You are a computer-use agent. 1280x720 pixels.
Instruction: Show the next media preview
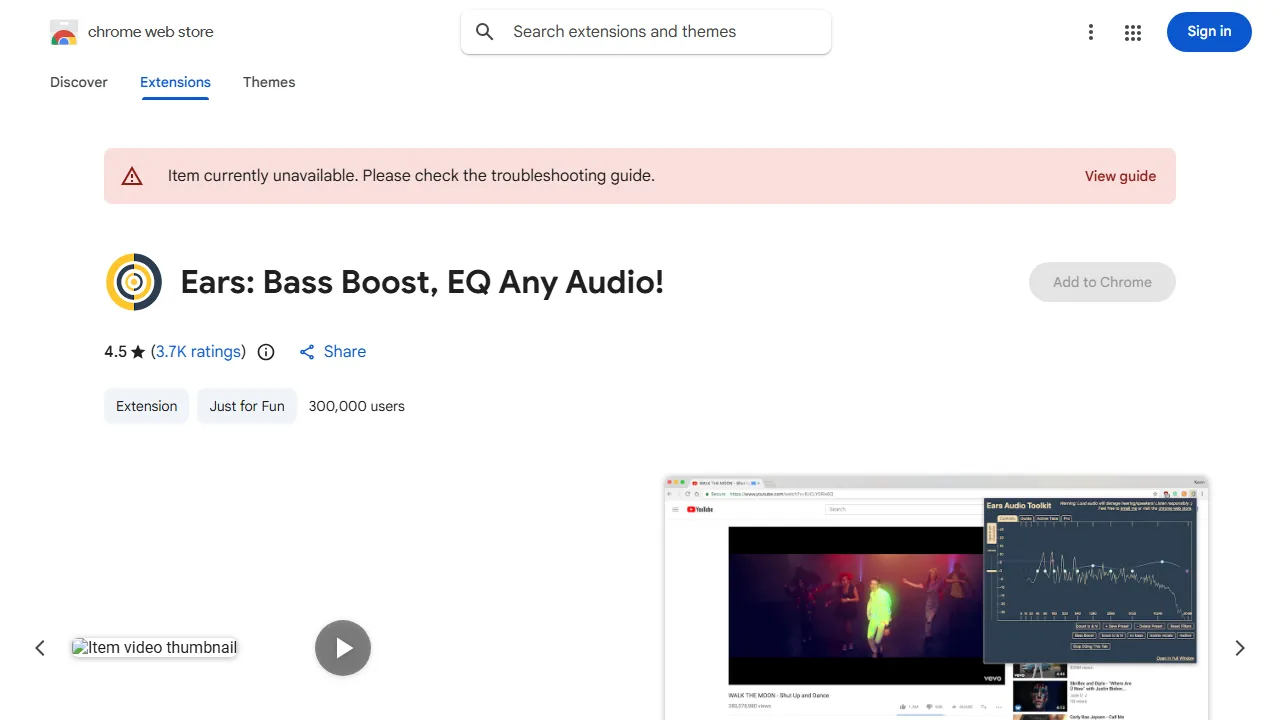[x=1239, y=648]
